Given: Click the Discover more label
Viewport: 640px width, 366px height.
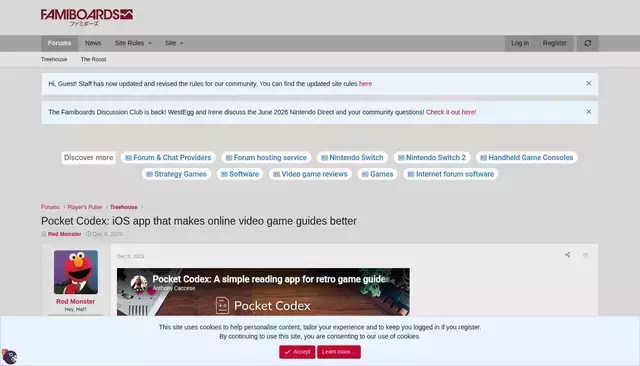Looking at the screenshot, I should pyautogui.click(x=89, y=157).
